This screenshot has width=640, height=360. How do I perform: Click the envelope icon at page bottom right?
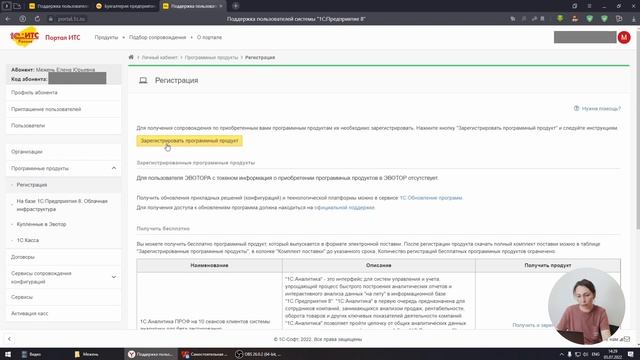(627, 339)
